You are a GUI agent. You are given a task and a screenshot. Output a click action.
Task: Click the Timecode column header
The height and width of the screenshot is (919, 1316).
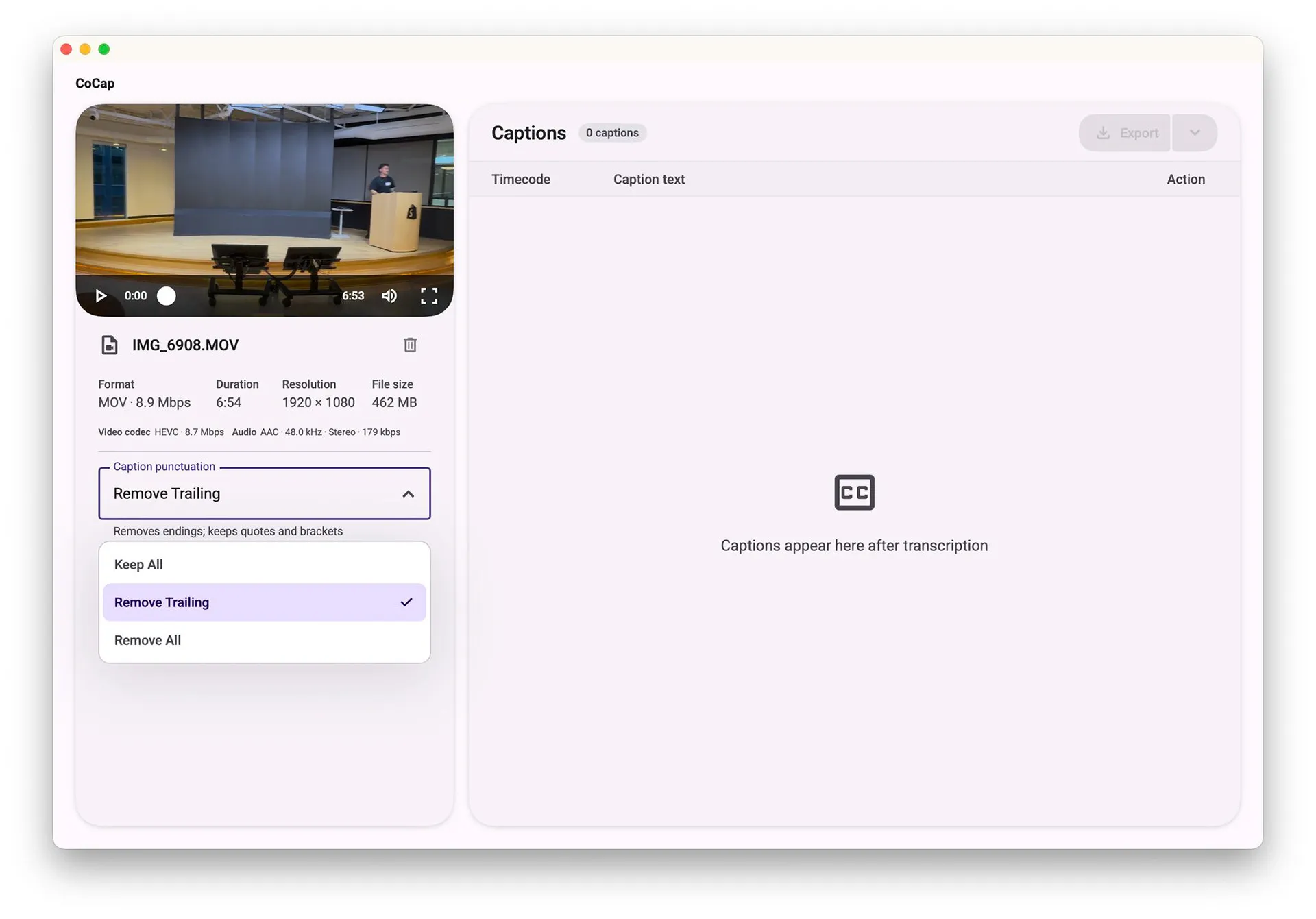(x=521, y=180)
